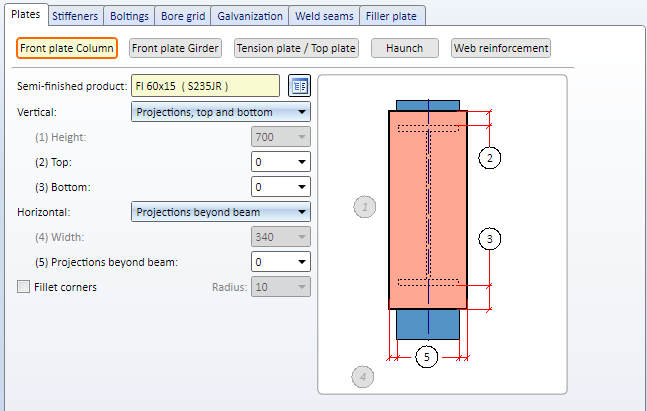
Task: Click the Semi-finished product field
Action: point(205,85)
